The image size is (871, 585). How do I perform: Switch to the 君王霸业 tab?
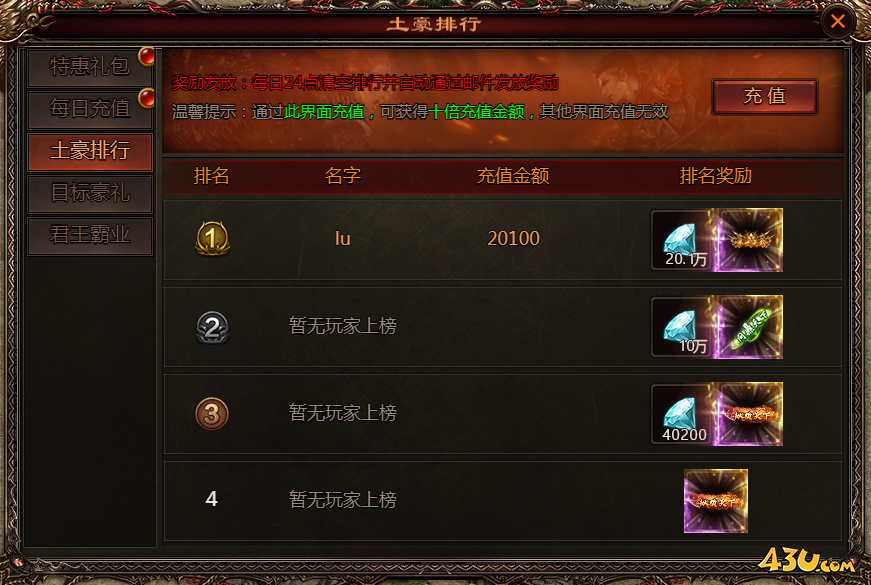[90, 236]
